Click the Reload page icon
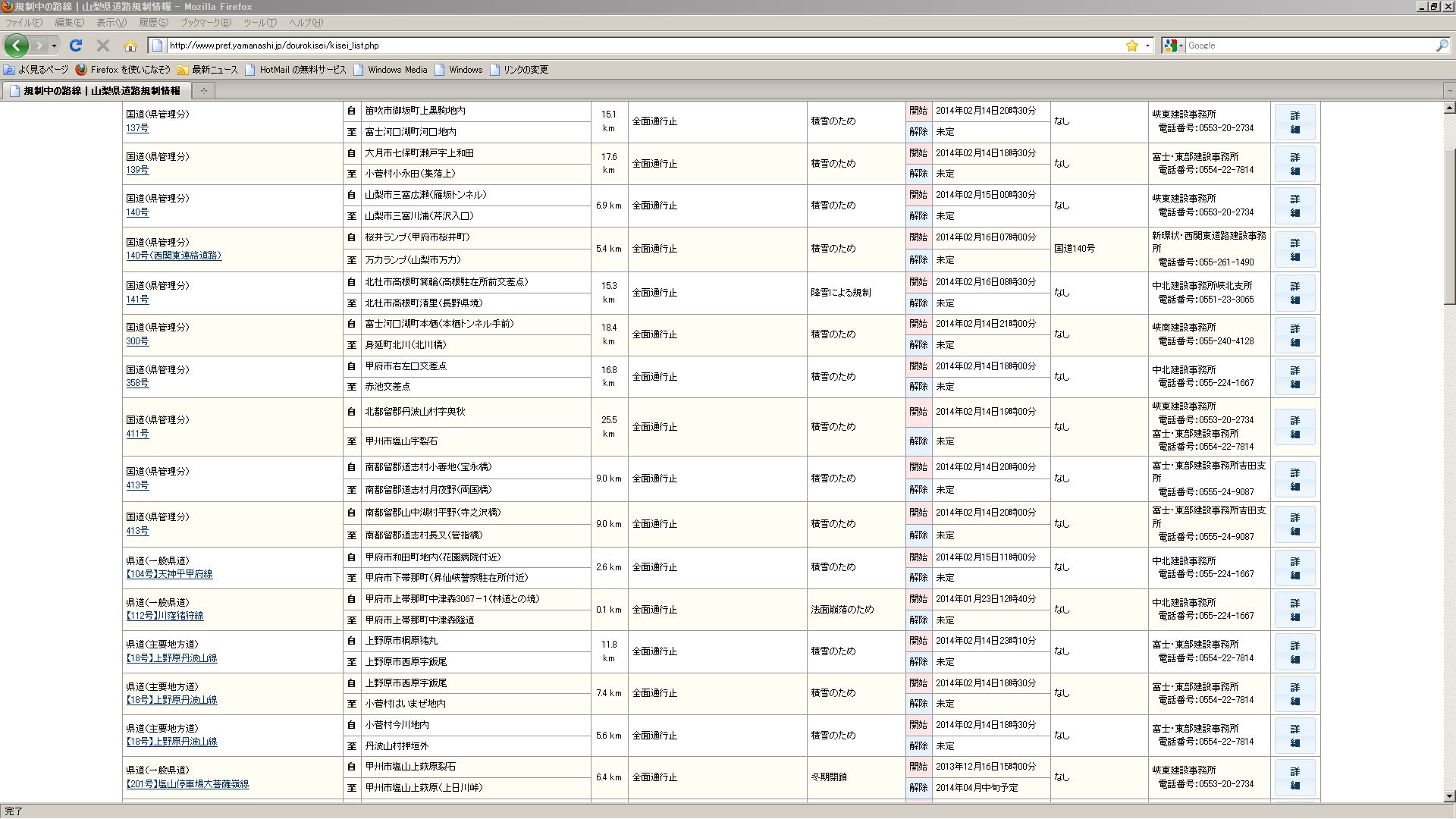1456x819 pixels. pyautogui.click(x=76, y=45)
